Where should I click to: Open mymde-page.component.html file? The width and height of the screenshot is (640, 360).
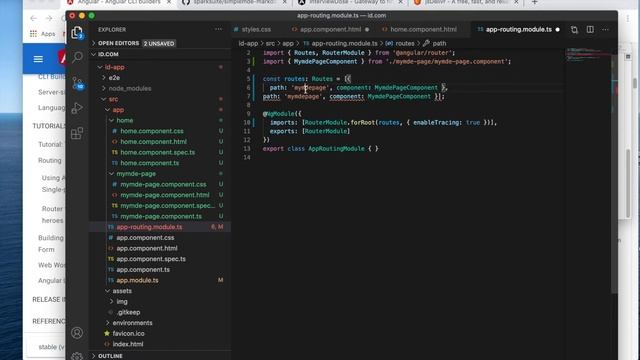coord(164,195)
